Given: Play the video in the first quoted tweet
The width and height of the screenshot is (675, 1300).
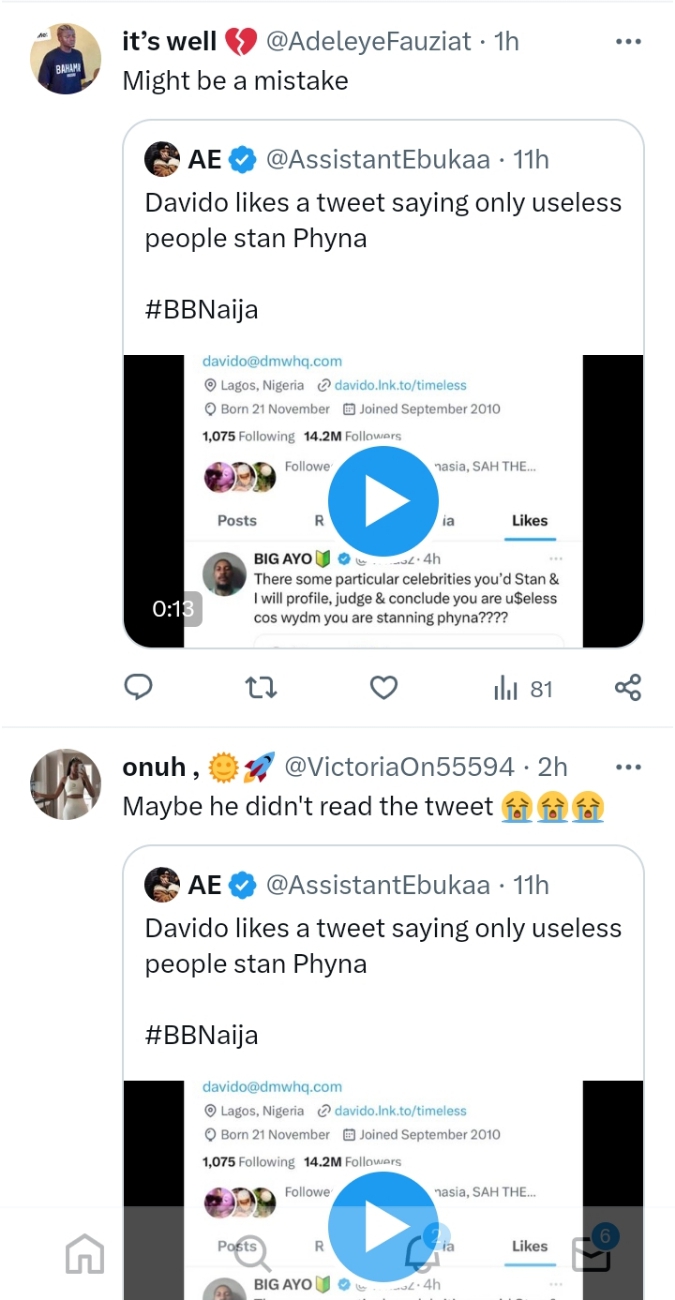Looking at the screenshot, I should pos(383,501).
